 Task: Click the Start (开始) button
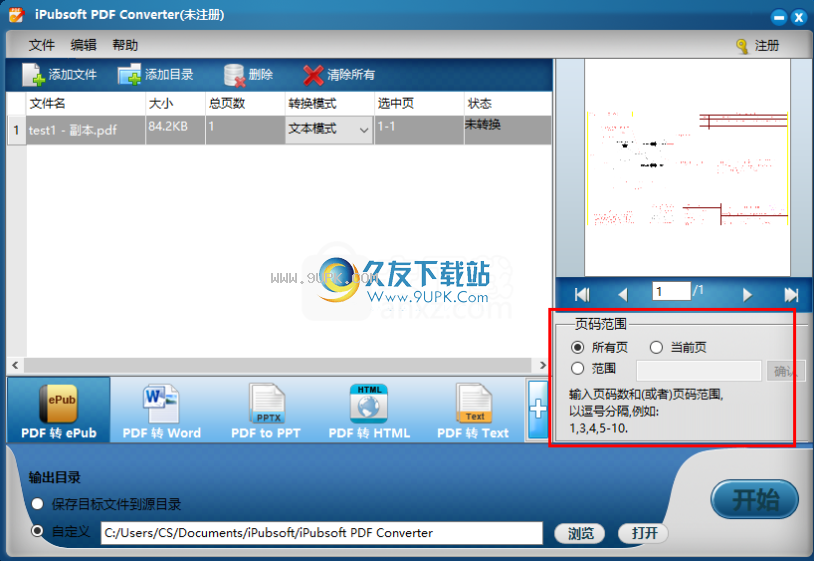click(x=754, y=499)
